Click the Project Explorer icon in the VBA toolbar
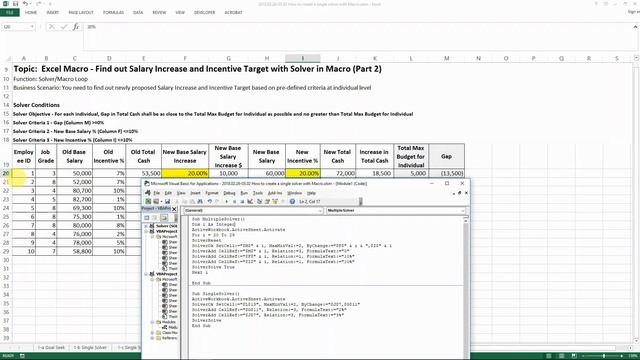Viewport: 640px width, 360px height. 259,201
